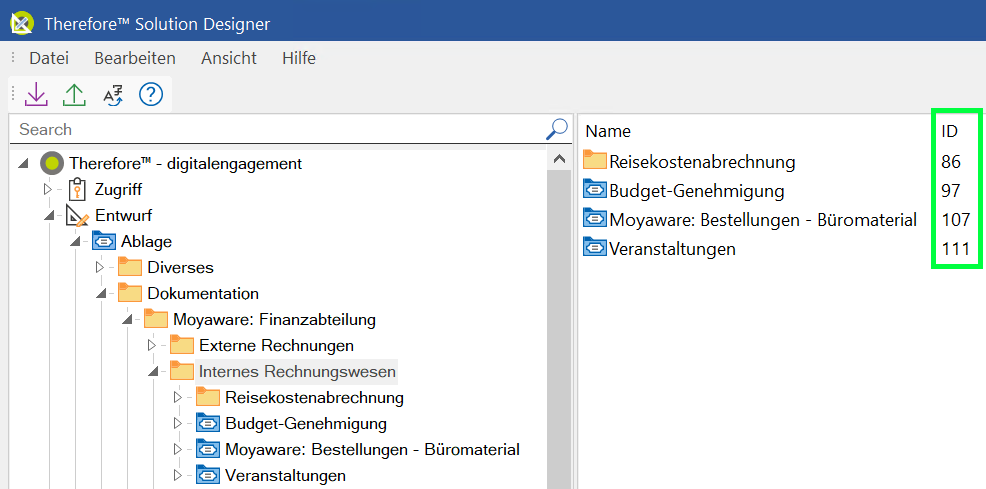Click ID value 107
This screenshot has width=986, height=489.
click(956, 220)
